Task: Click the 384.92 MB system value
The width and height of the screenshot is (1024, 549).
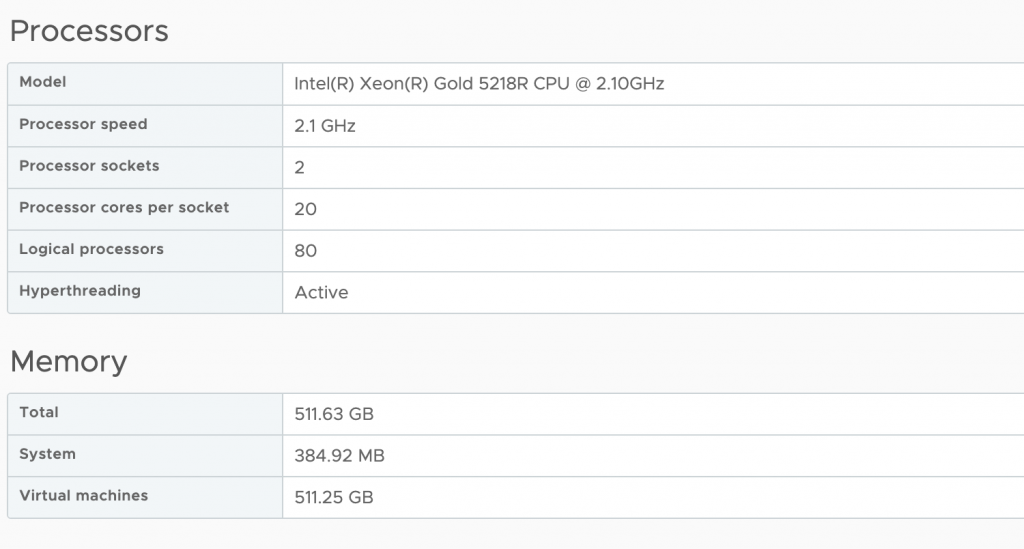Action: point(339,456)
